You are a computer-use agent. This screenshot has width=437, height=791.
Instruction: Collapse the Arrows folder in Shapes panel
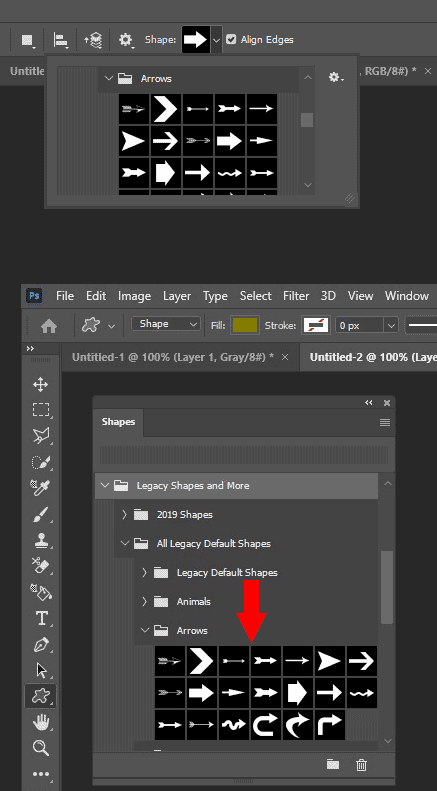(x=145, y=631)
